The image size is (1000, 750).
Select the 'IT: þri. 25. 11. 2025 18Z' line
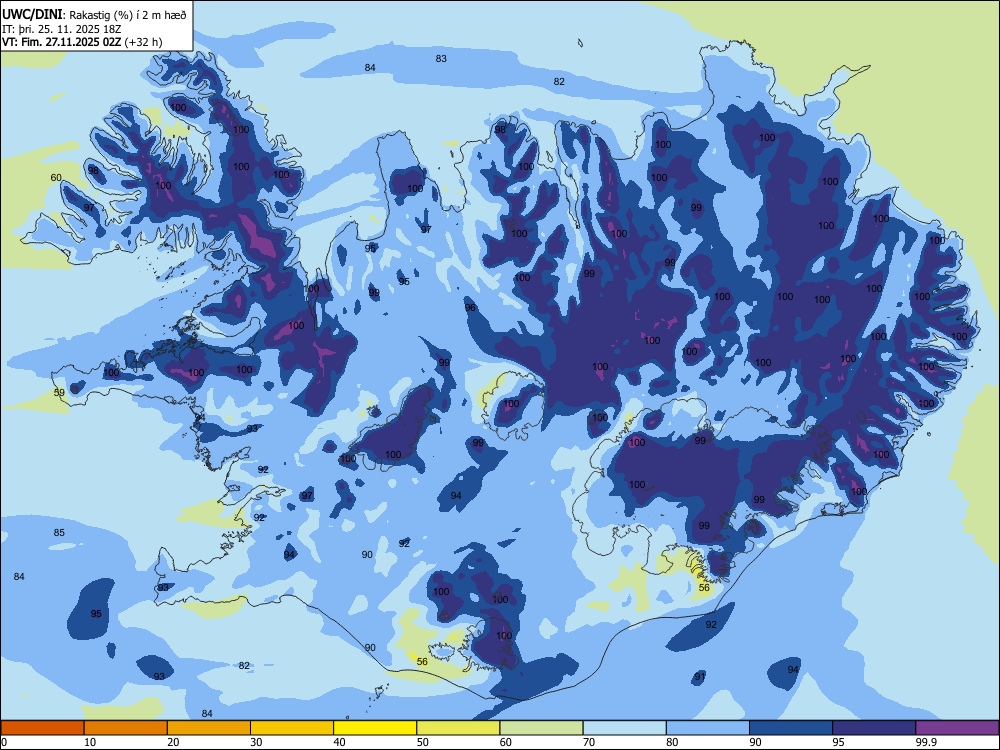coord(62,29)
